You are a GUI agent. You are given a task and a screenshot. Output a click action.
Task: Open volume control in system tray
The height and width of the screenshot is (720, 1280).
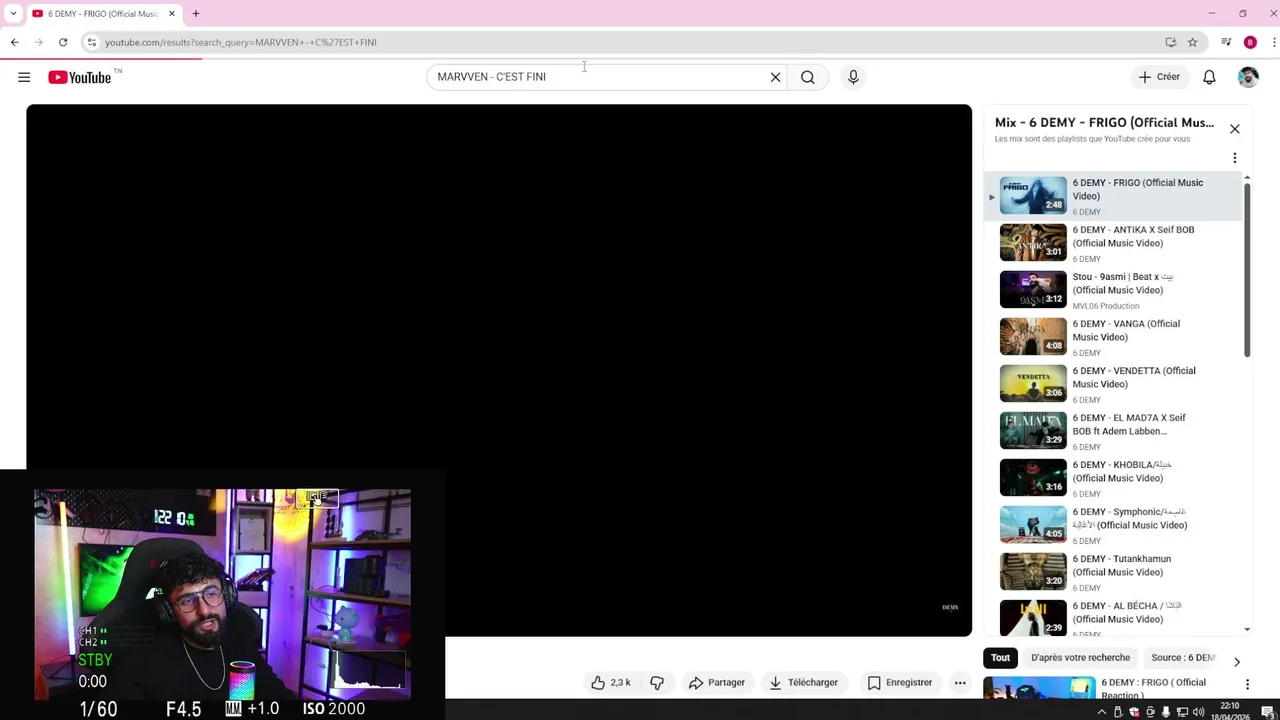click(x=1198, y=712)
